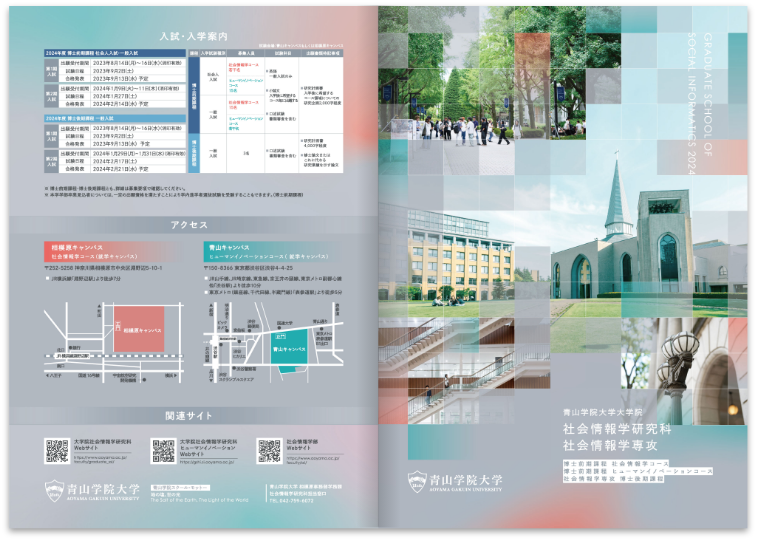Click the 社会情報学専攻 title on the front cover
The width and height of the screenshot is (757, 541).
point(610,445)
